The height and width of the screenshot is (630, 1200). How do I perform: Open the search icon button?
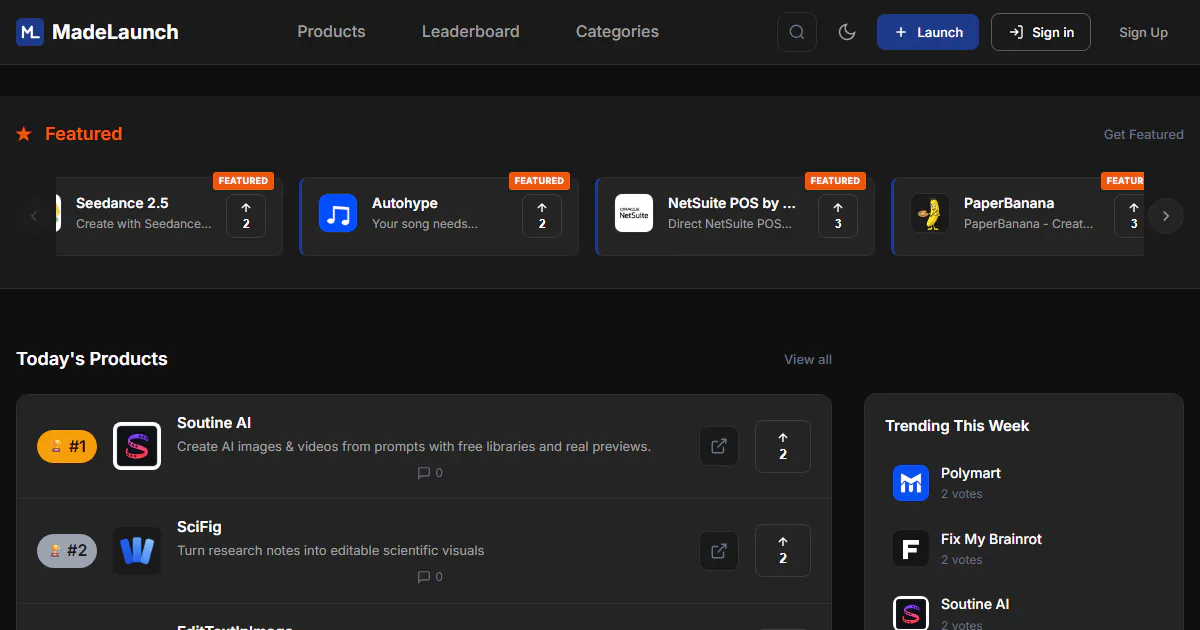click(x=797, y=32)
